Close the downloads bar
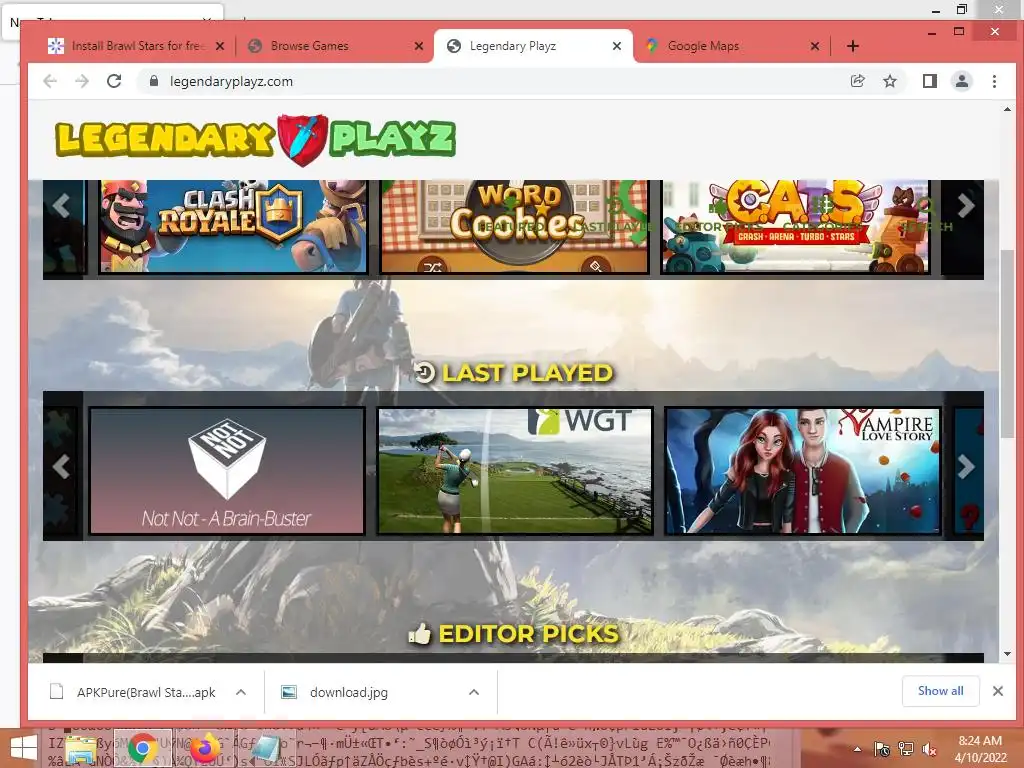This screenshot has width=1024, height=768. click(997, 691)
